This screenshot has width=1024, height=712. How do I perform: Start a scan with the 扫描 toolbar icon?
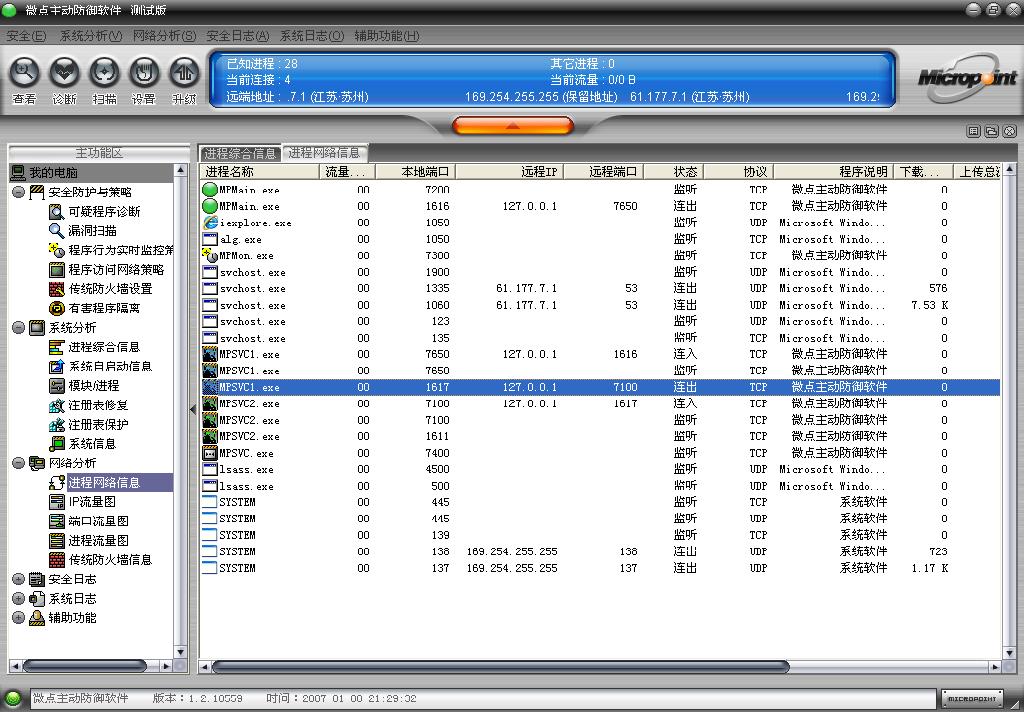[104, 73]
